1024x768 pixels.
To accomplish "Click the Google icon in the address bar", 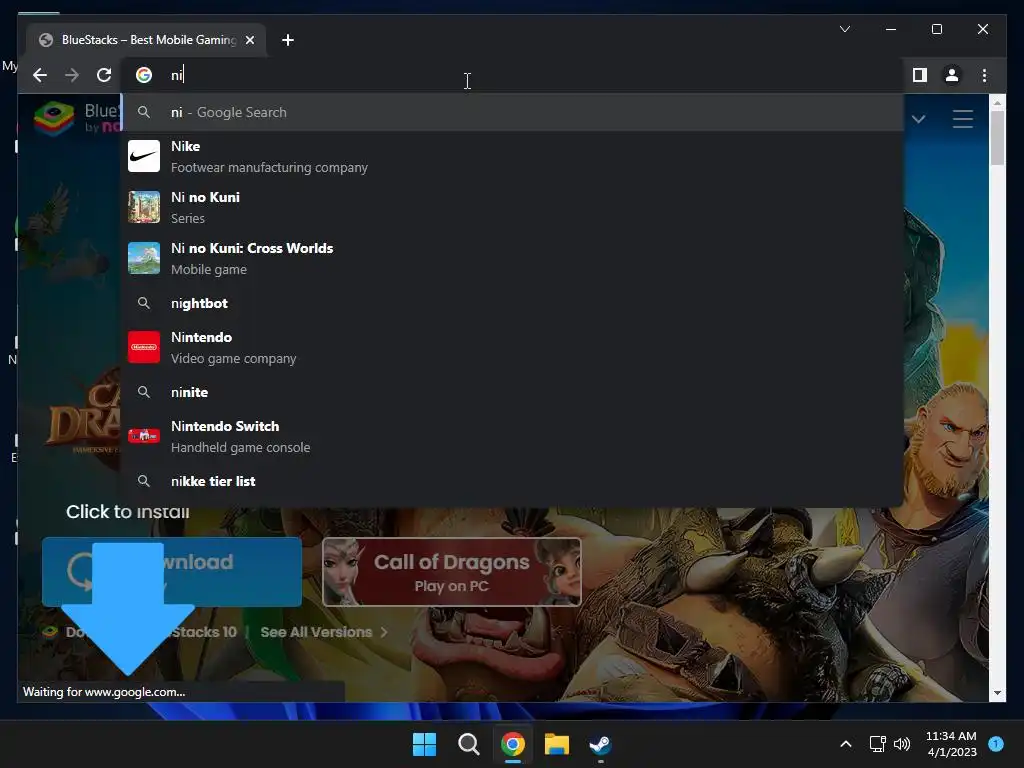I will 144,75.
